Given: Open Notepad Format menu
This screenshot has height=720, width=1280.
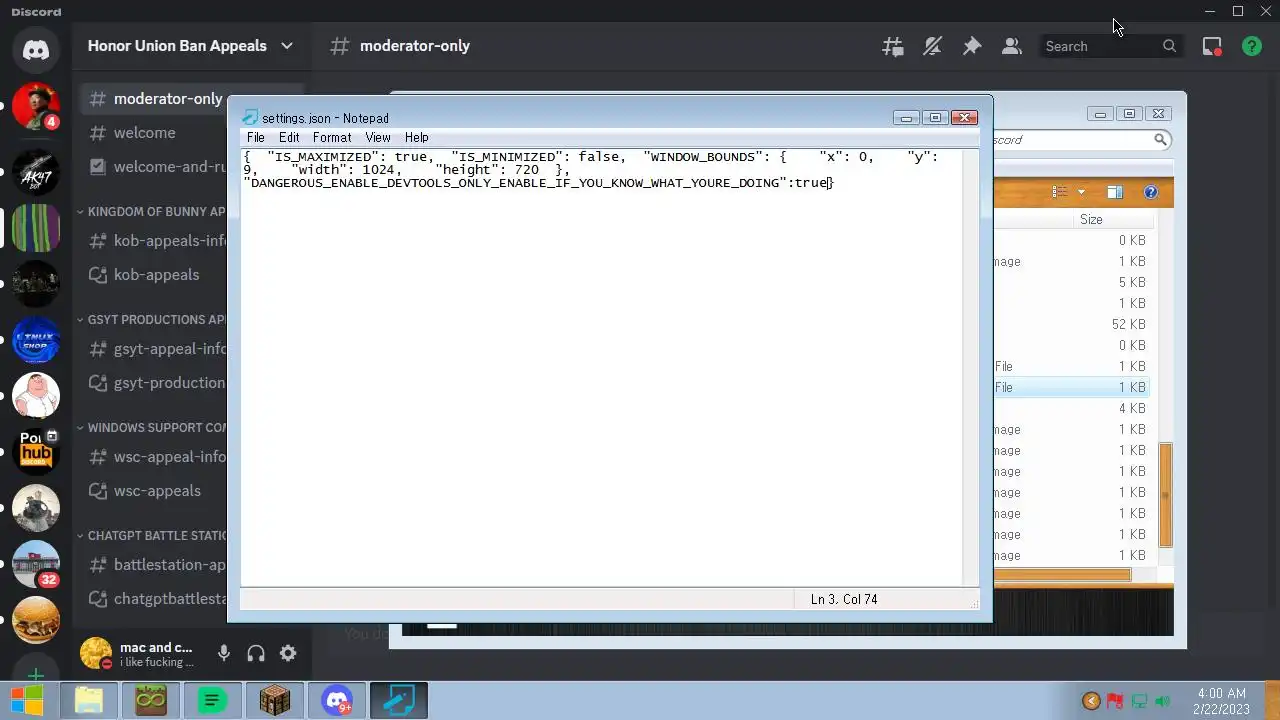Looking at the screenshot, I should (x=332, y=137).
